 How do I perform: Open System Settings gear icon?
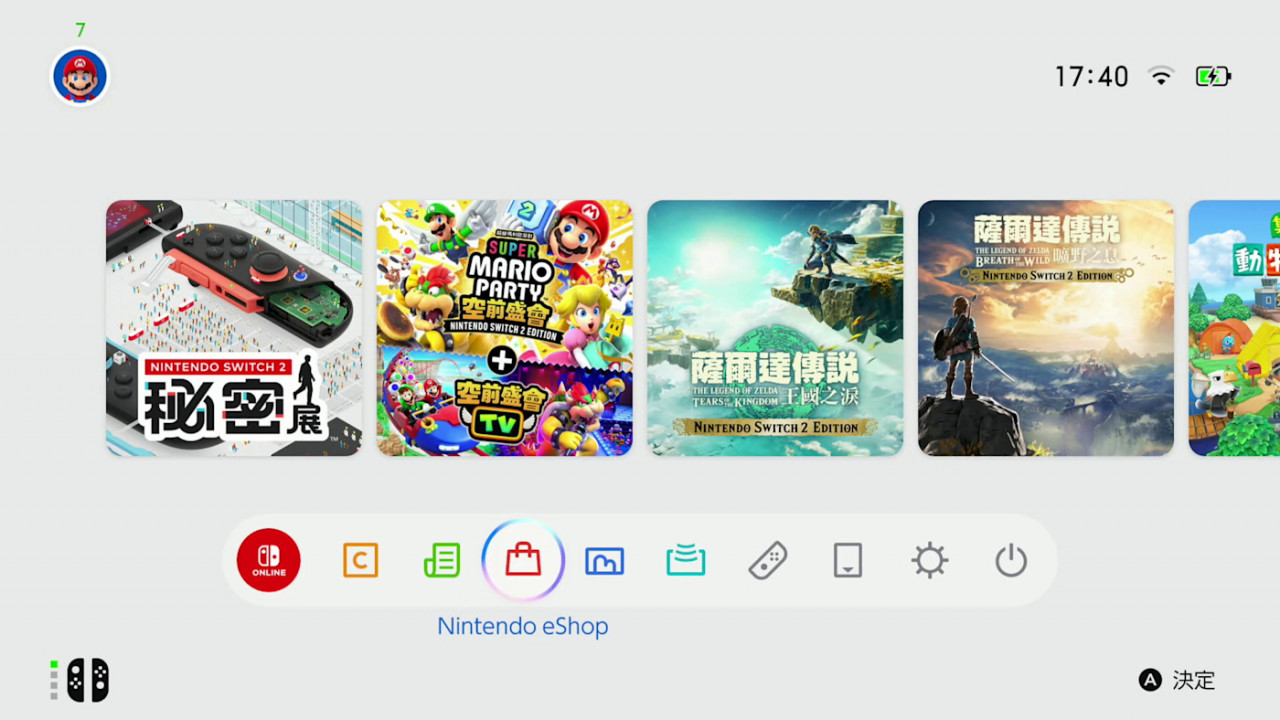point(930,560)
